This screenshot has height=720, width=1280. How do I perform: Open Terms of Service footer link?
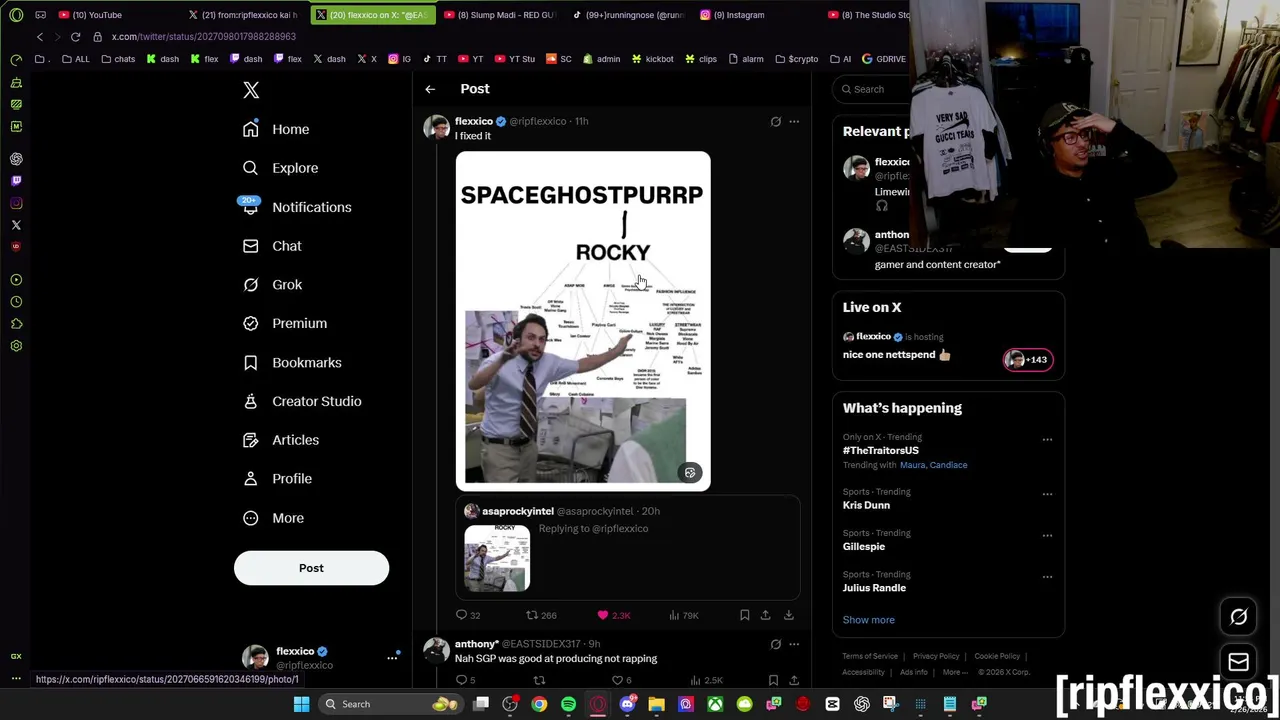click(870, 657)
